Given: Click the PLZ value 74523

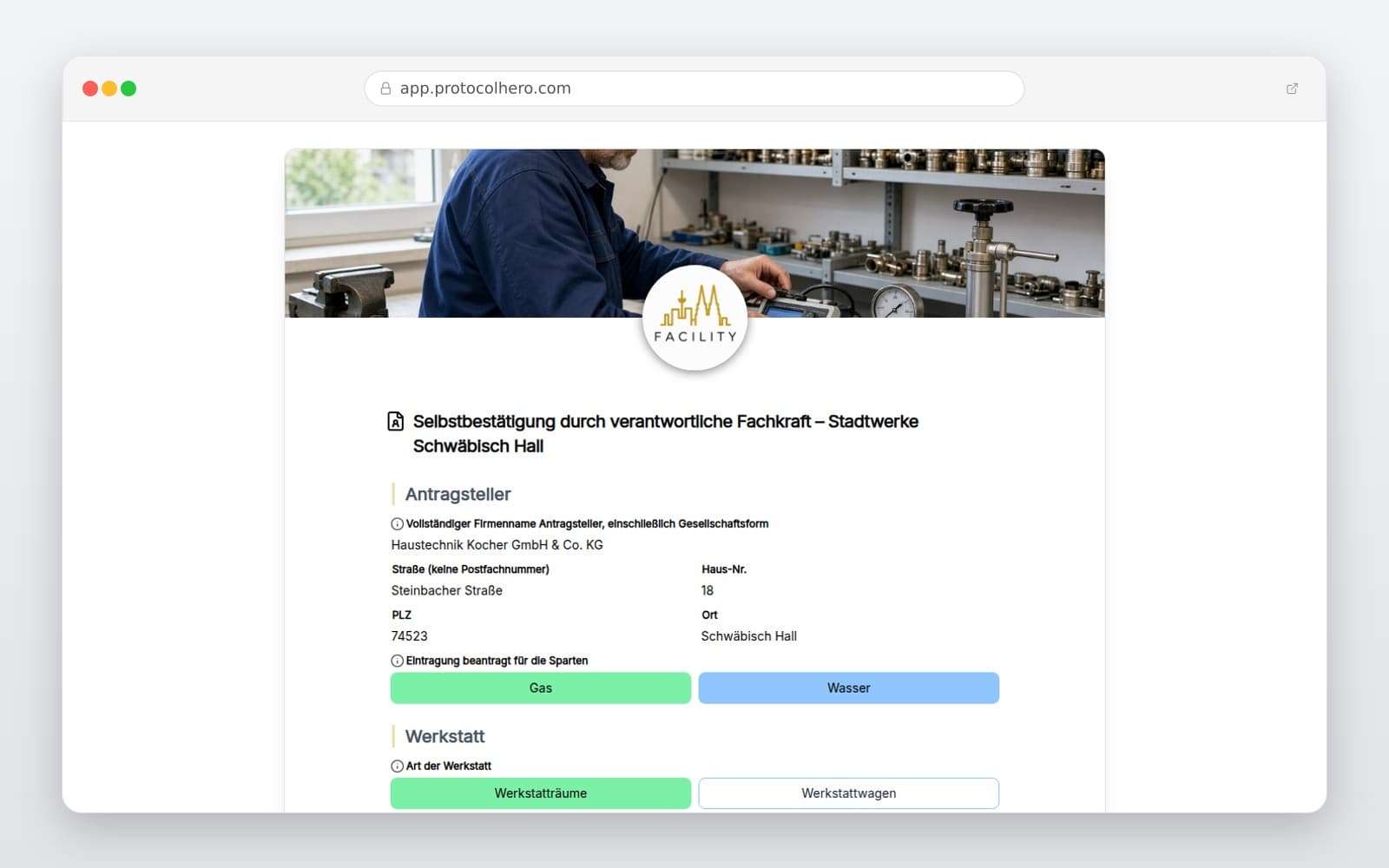Looking at the screenshot, I should coord(409,636).
